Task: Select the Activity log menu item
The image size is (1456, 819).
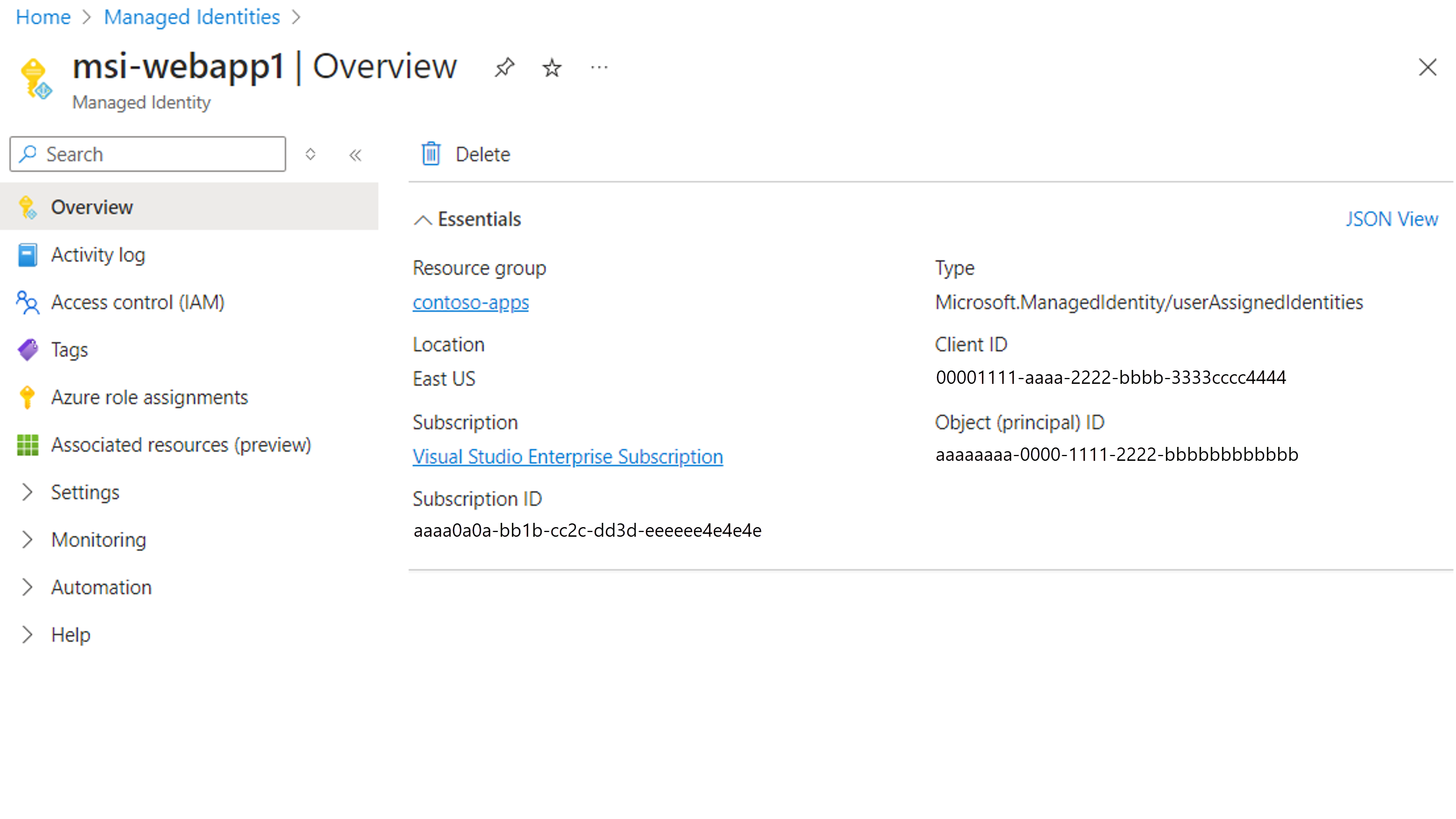Action: pos(99,254)
